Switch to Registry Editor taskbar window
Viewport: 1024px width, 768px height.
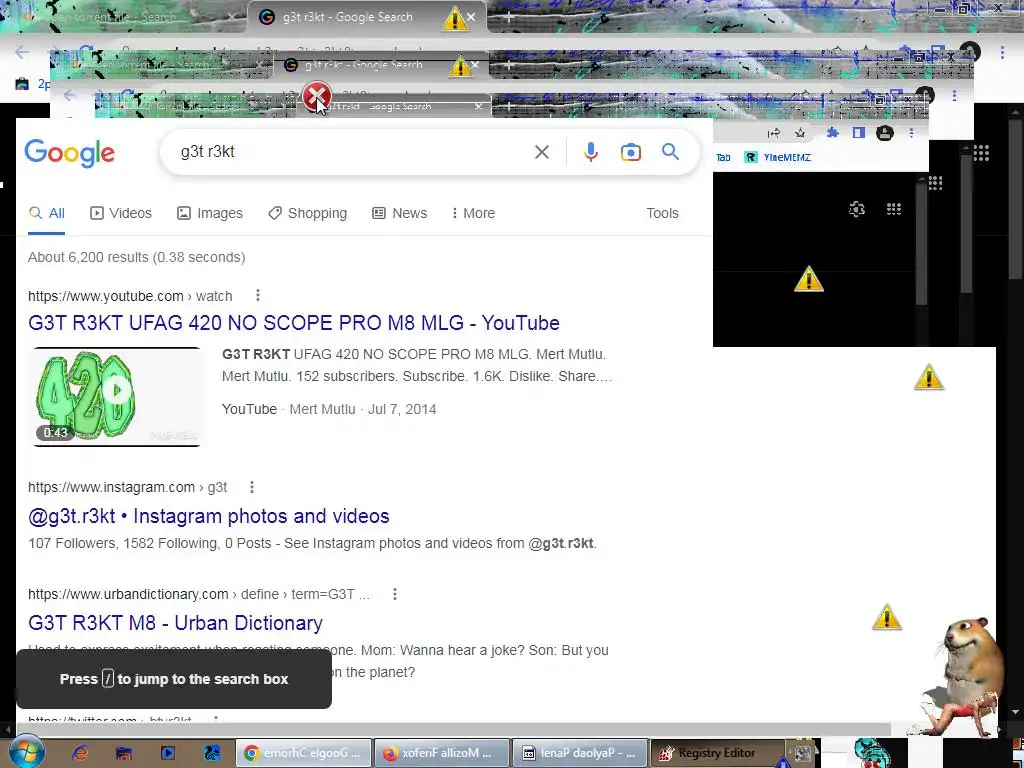tap(718, 753)
